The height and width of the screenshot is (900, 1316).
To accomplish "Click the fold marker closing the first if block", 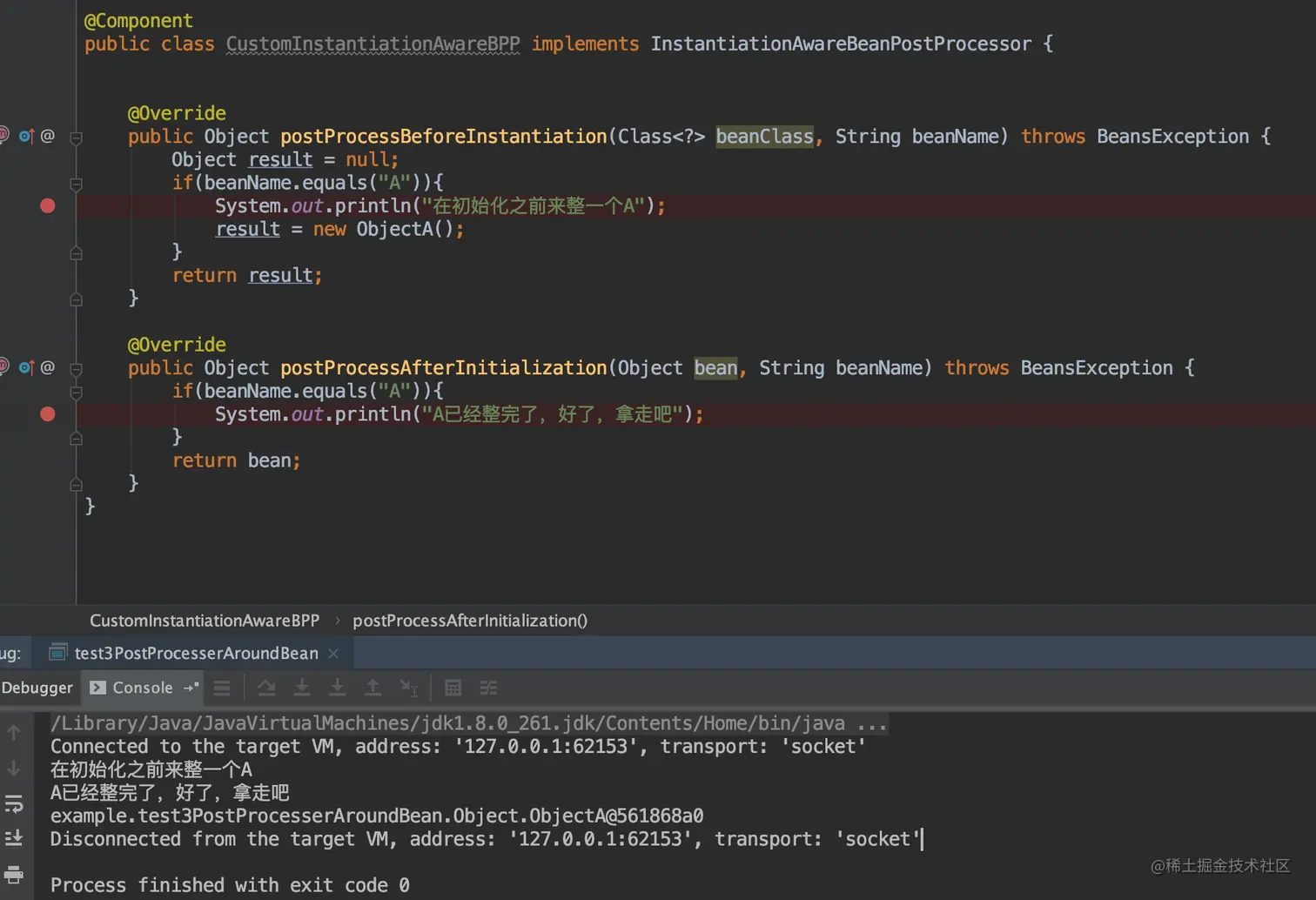I will (77, 252).
